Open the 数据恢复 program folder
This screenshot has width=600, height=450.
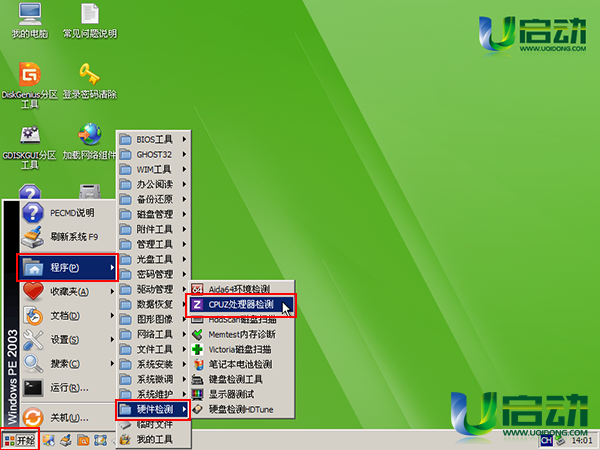(153, 304)
